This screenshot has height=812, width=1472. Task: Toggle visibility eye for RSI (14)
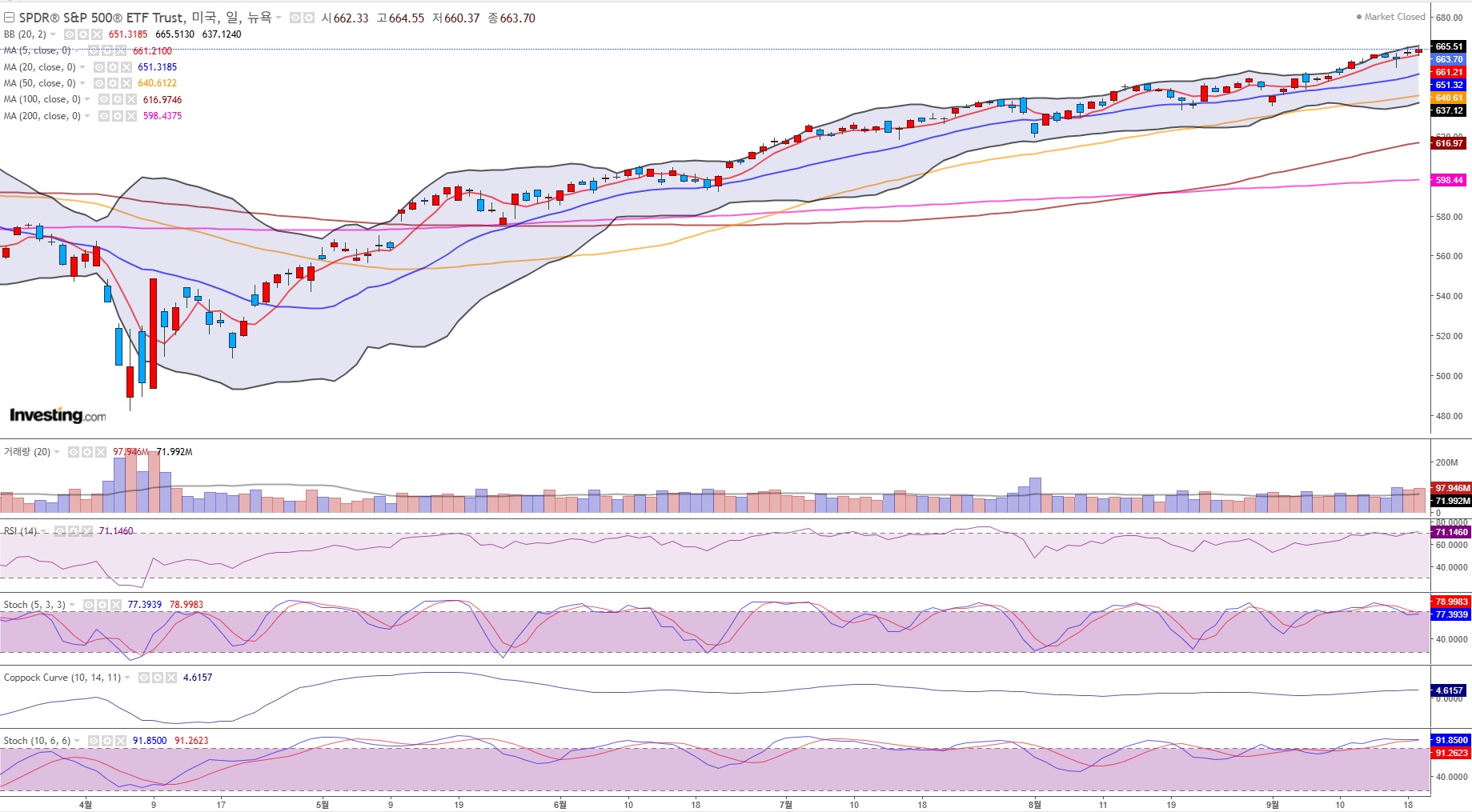pos(60,531)
